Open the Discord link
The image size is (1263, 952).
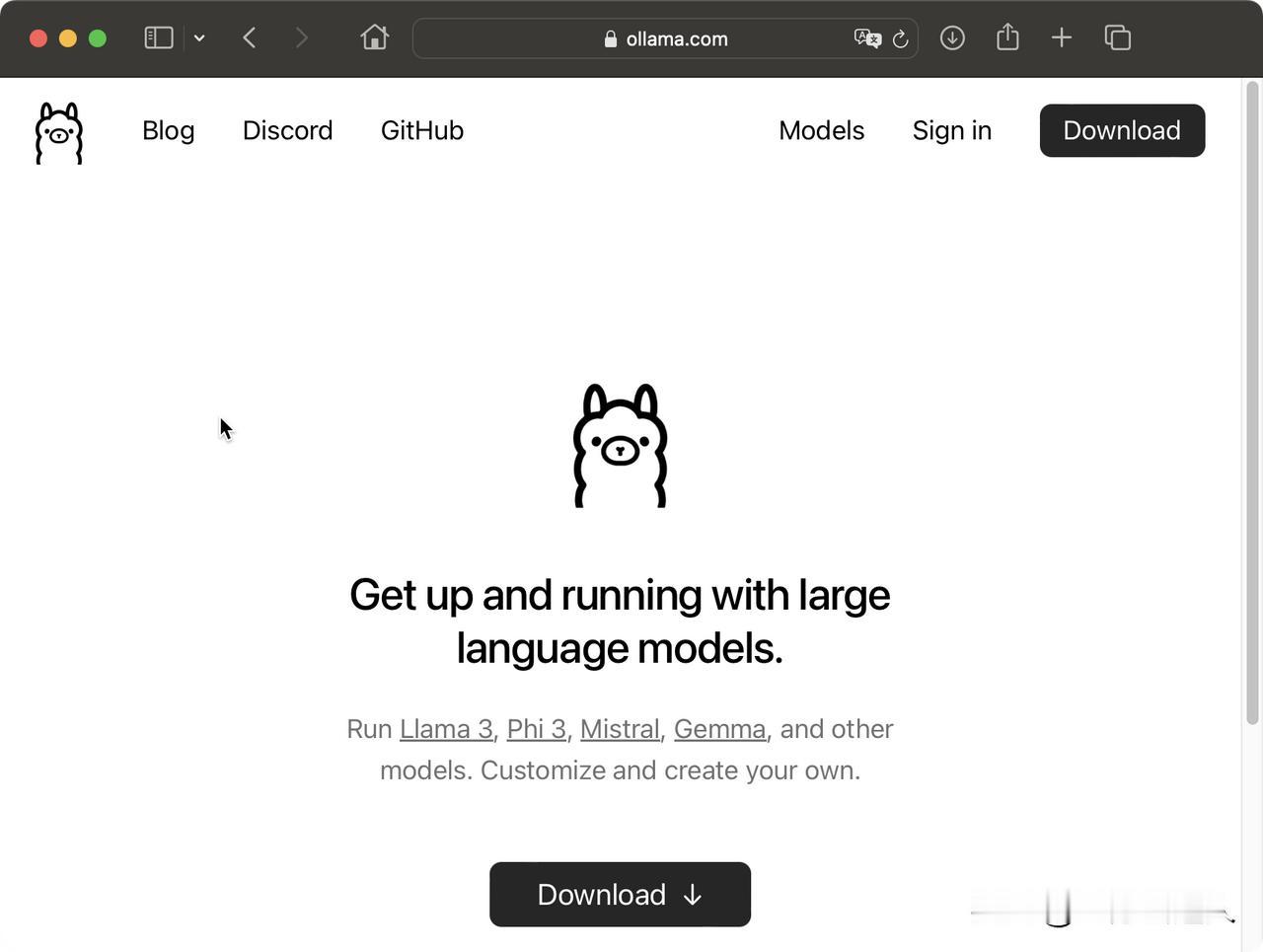[x=288, y=130]
